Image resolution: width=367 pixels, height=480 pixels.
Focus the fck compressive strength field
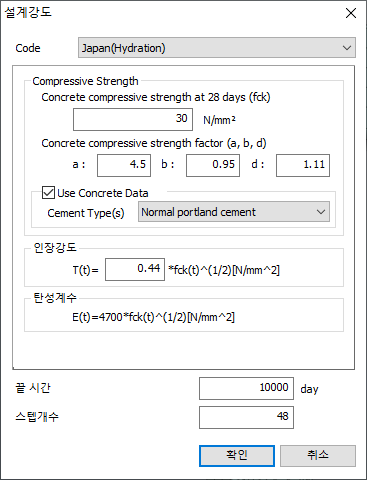point(133,119)
